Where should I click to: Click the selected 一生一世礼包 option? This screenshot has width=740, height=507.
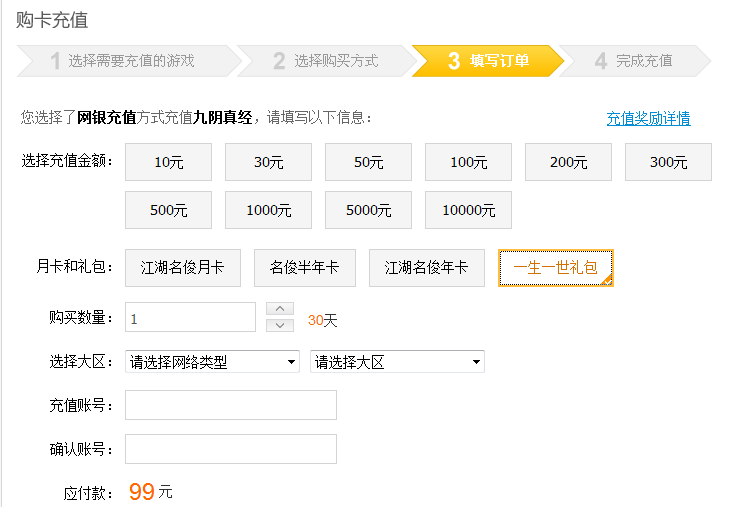tap(555, 268)
